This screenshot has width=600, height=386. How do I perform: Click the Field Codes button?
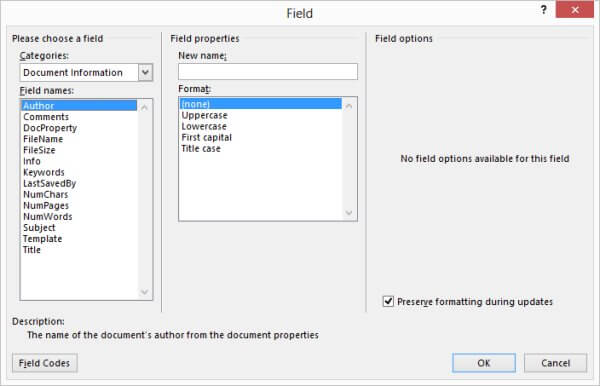(x=45, y=363)
